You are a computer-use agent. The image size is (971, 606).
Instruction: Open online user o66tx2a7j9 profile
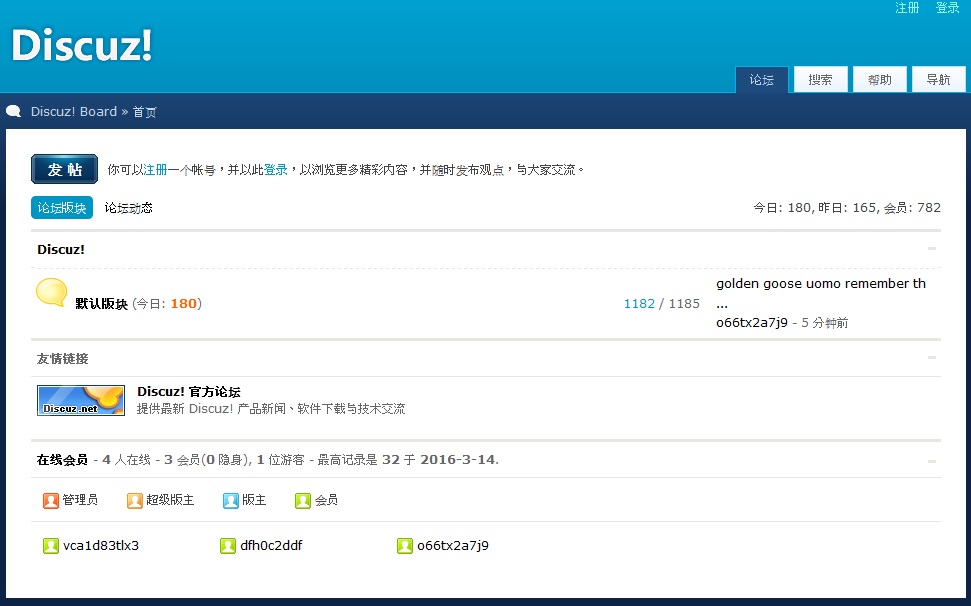(453, 545)
